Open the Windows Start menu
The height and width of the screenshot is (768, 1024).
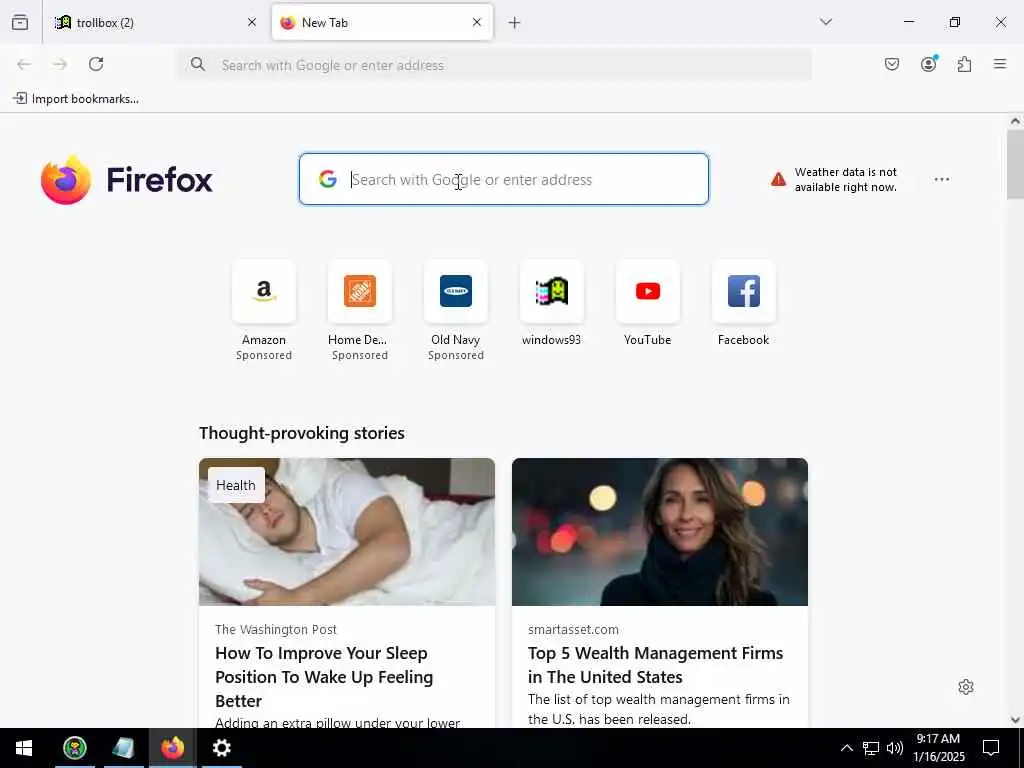[x=24, y=748]
